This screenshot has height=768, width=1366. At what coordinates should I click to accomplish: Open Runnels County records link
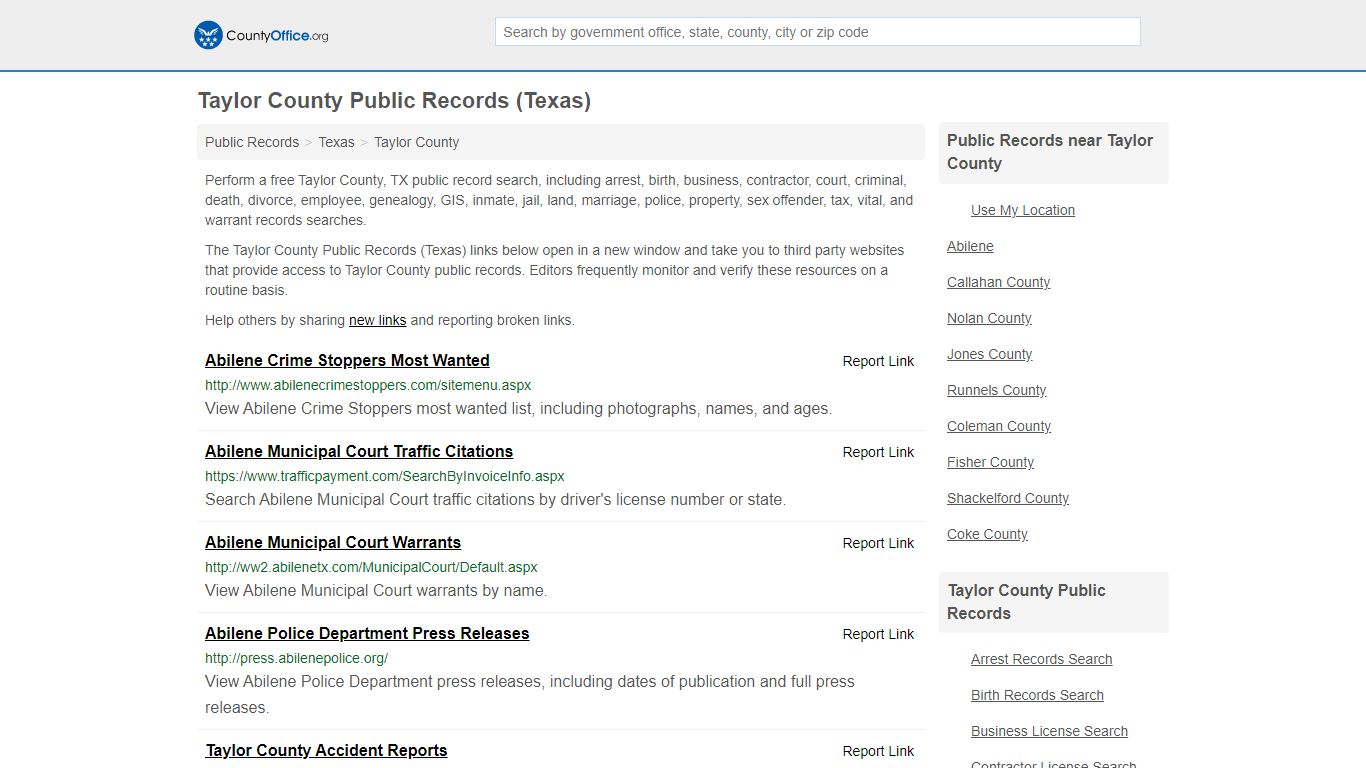[x=996, y=390]
